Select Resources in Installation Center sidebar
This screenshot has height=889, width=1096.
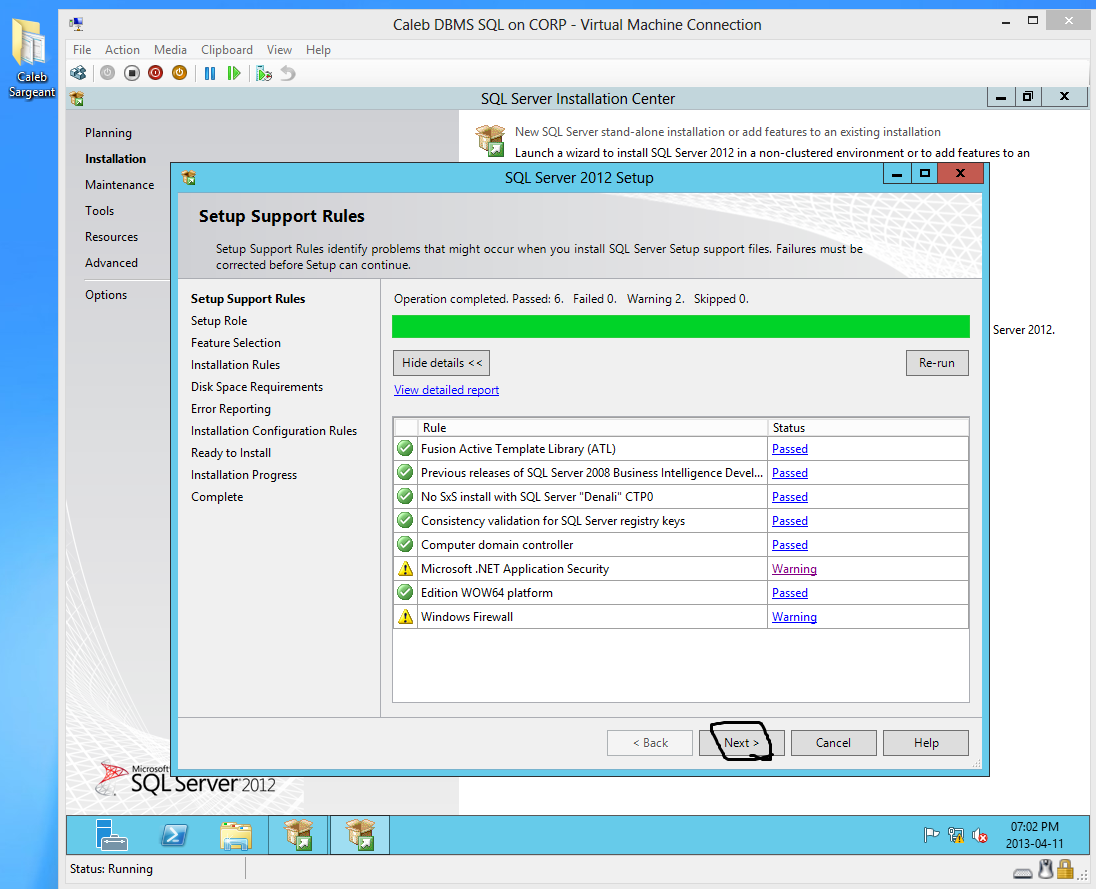pyautogui.click(x=112, y=237)
